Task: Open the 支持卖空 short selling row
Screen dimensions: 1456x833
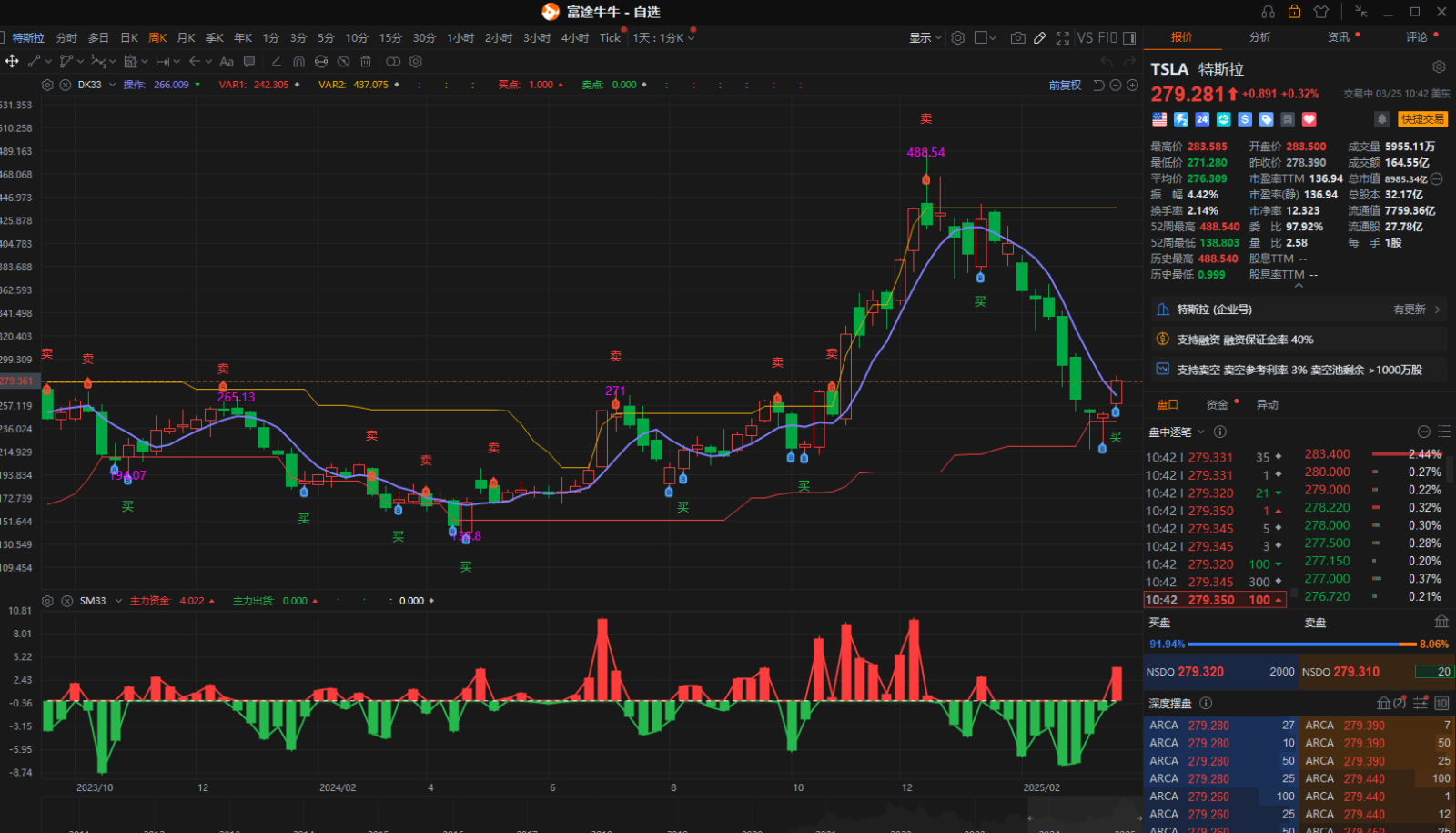Action: (x=1299, y=370)
